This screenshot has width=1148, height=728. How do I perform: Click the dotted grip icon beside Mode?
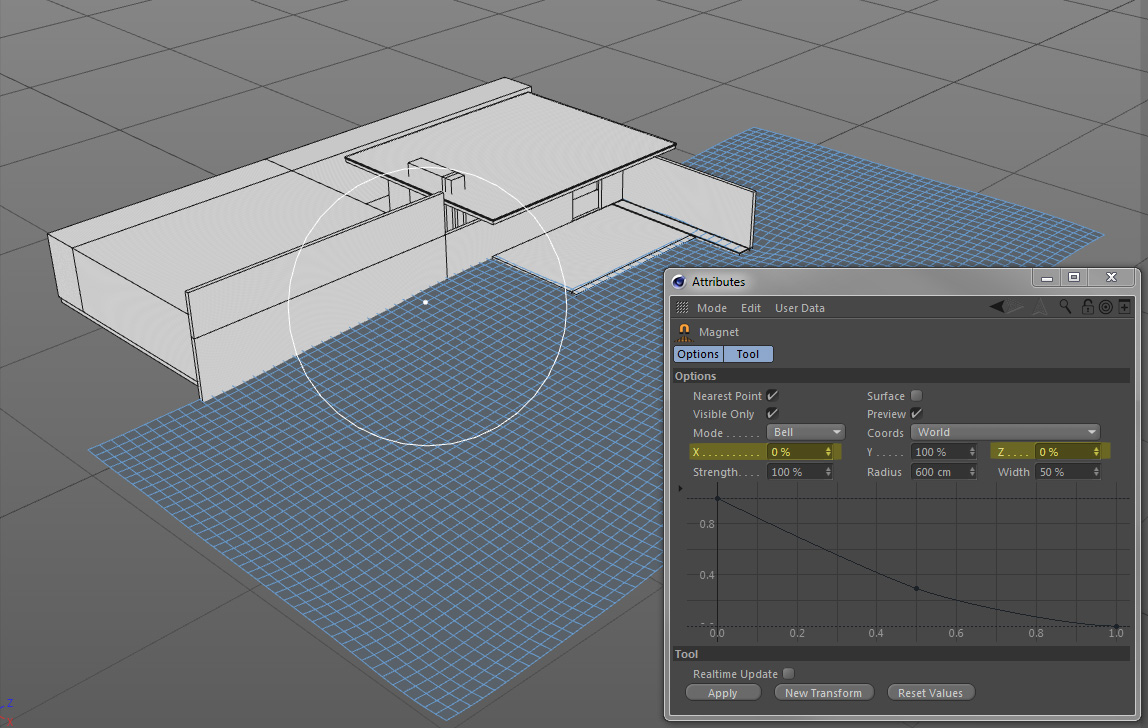point(682,308)
